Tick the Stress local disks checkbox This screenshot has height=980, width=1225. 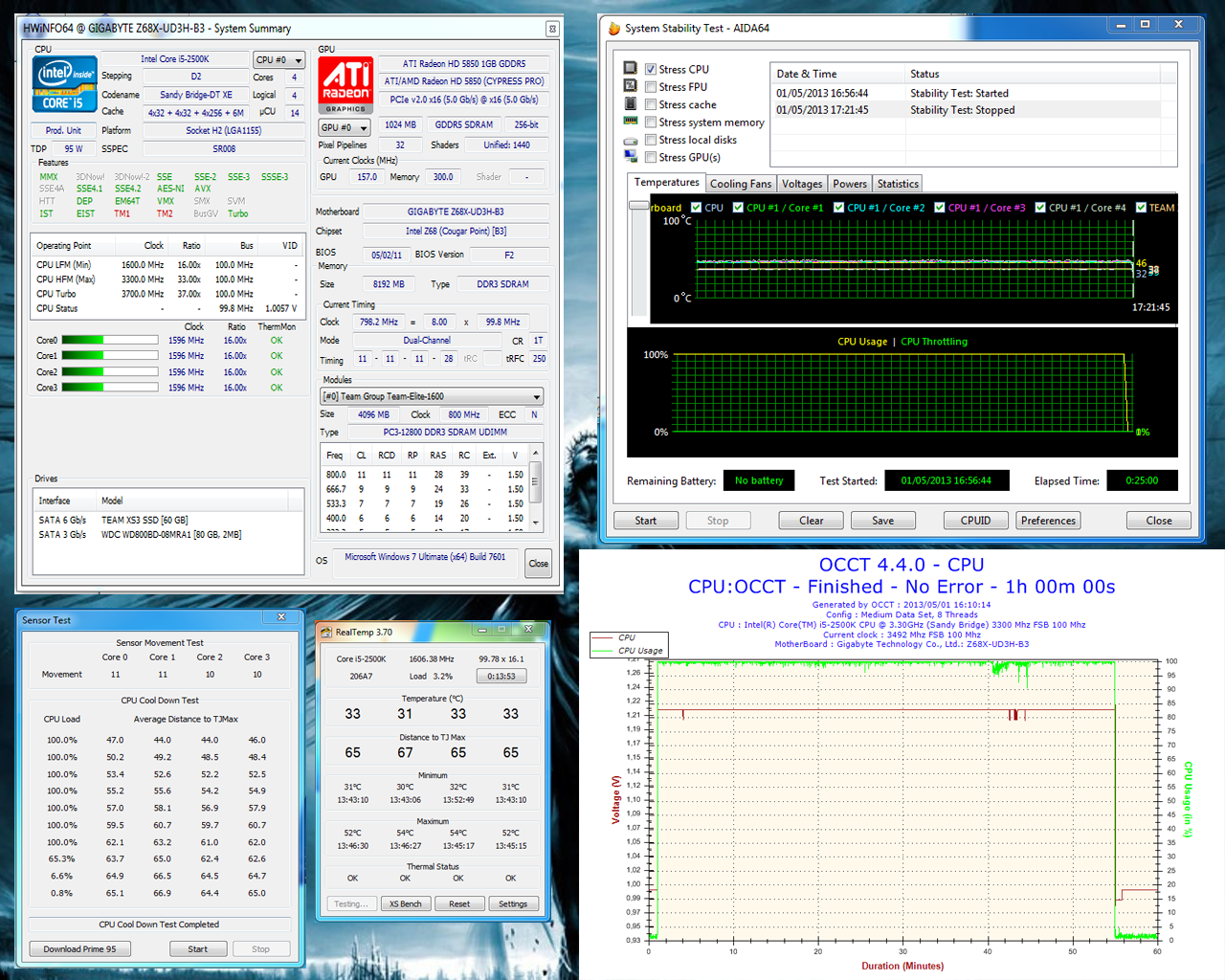651,140
